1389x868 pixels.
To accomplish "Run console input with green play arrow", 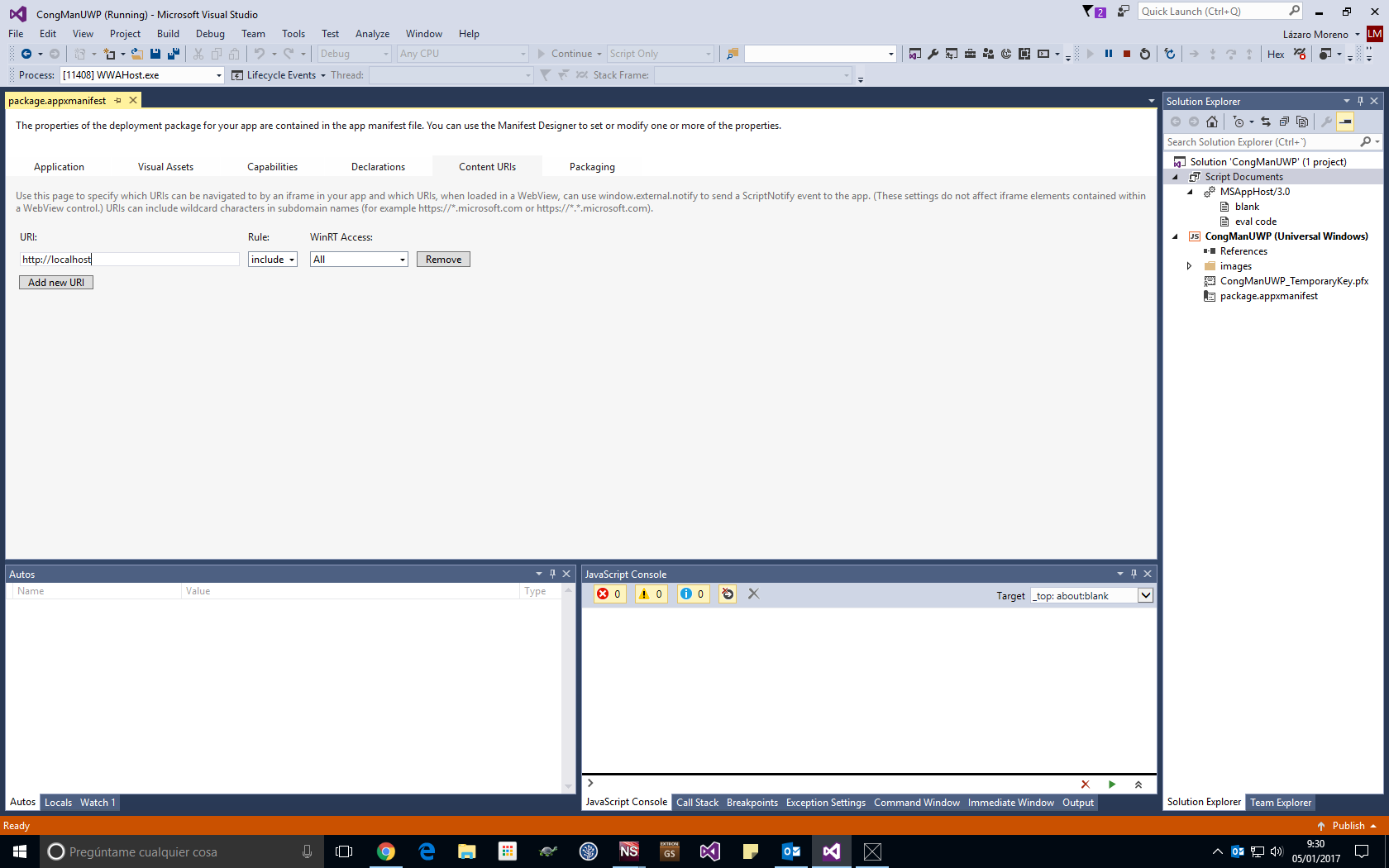I will (1112, 785).
